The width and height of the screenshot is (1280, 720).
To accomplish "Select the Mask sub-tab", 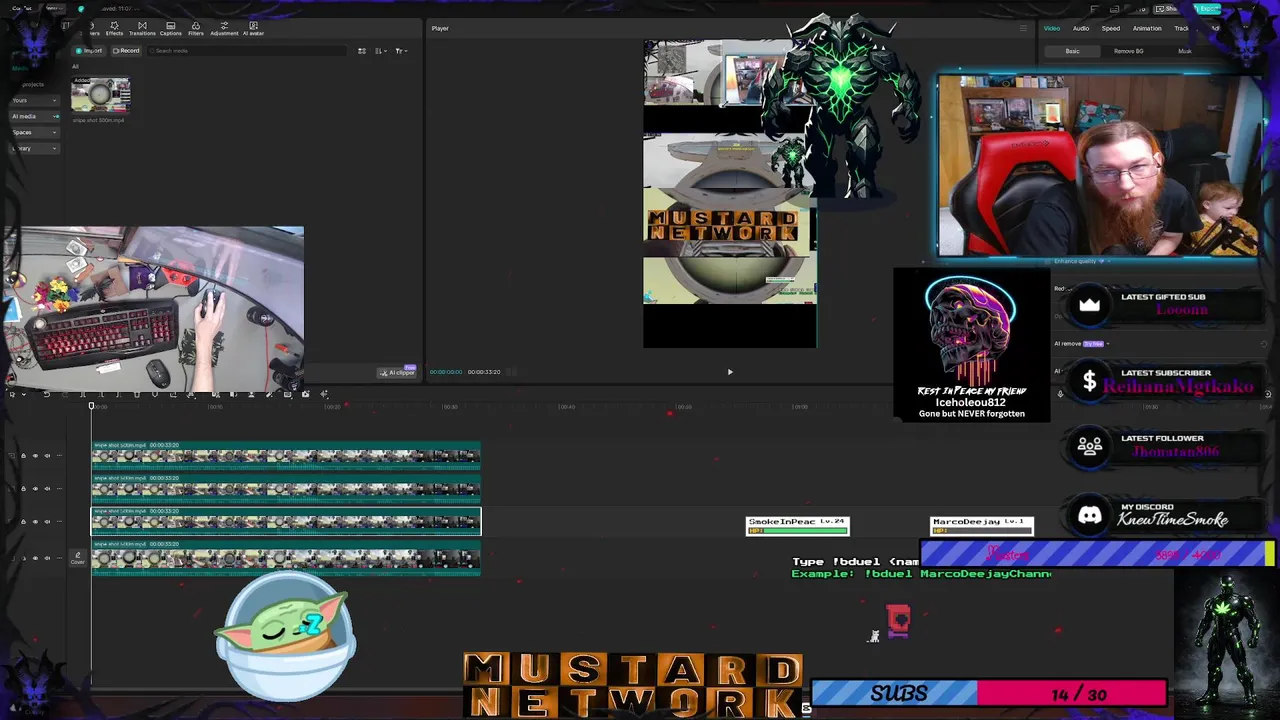I will pyautogui.click(x=1185, y=51).
